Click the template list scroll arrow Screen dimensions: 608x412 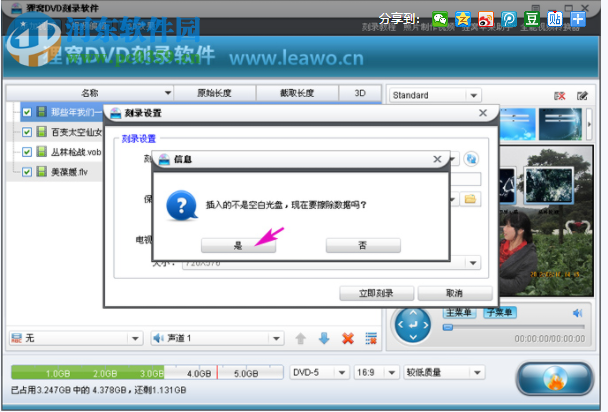click(589, 124)
